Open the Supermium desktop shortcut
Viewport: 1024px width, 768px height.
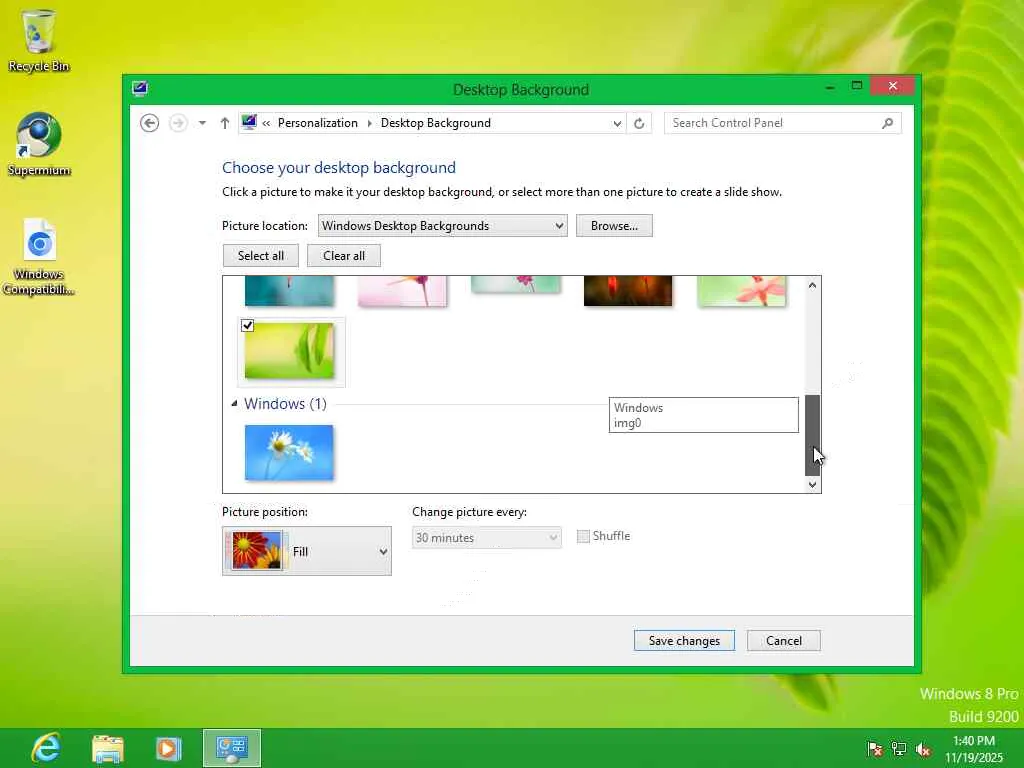[39, 144]
